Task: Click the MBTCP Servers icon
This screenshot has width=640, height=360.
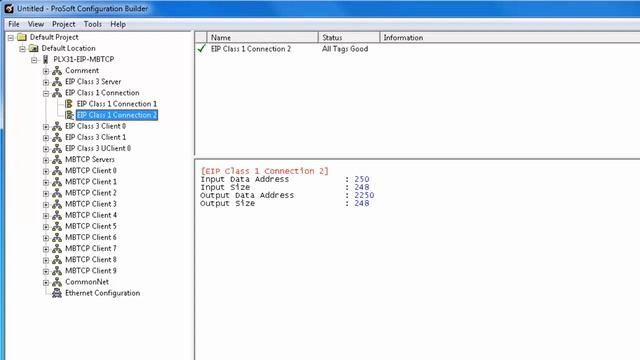Action: [x=57, y=160]
